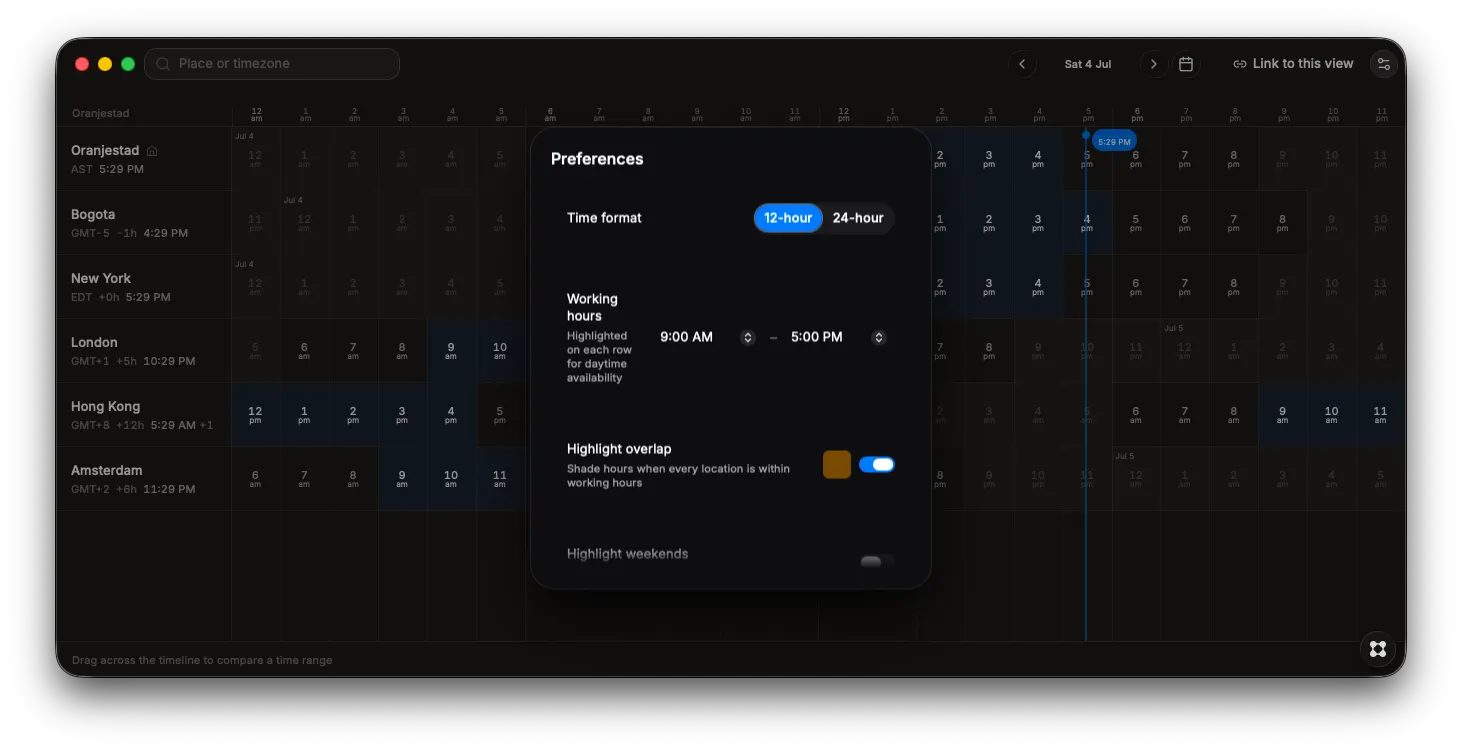Click Link to this view
The height and width of the screenshot is (751, 1462).
click(x=1293, y=64)
